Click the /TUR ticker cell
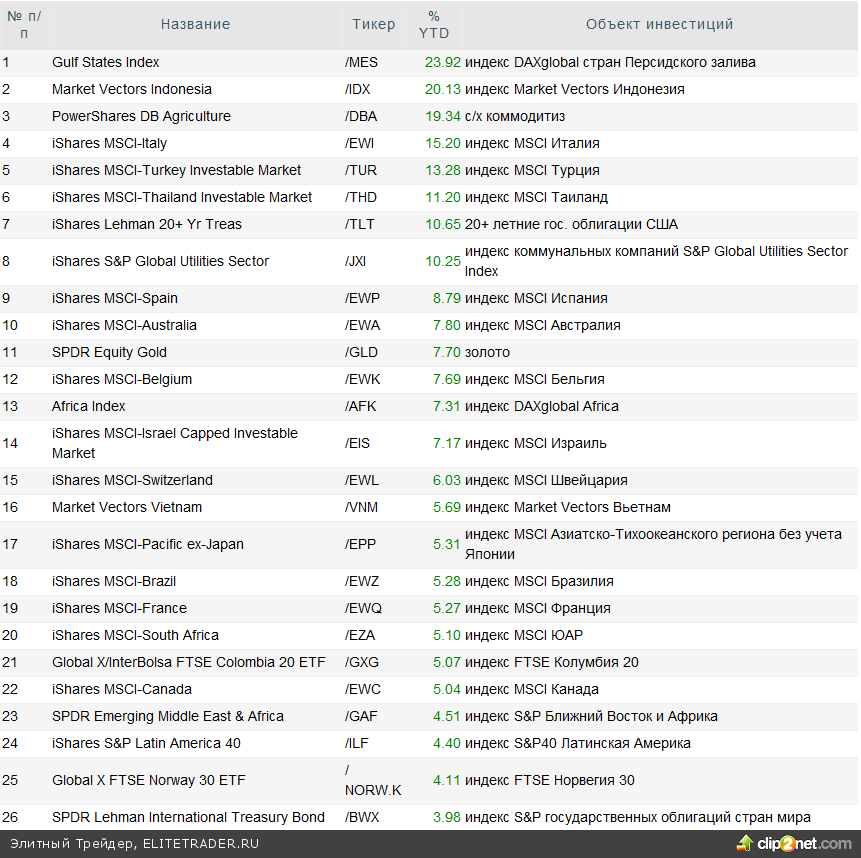The height and width of the screenshot is (858, 861). 361,170
